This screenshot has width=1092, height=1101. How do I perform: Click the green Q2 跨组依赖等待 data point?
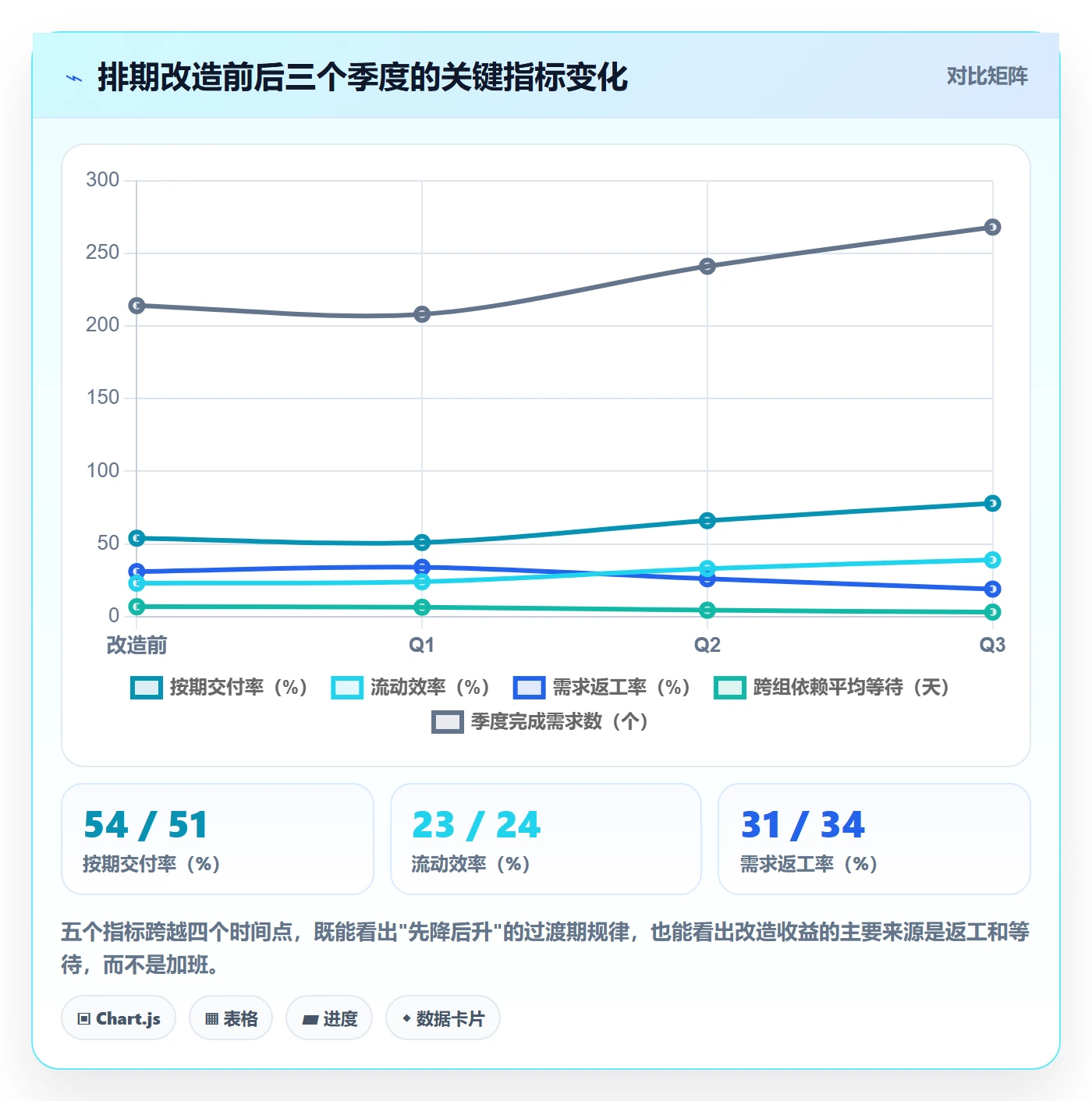(707, 611)
